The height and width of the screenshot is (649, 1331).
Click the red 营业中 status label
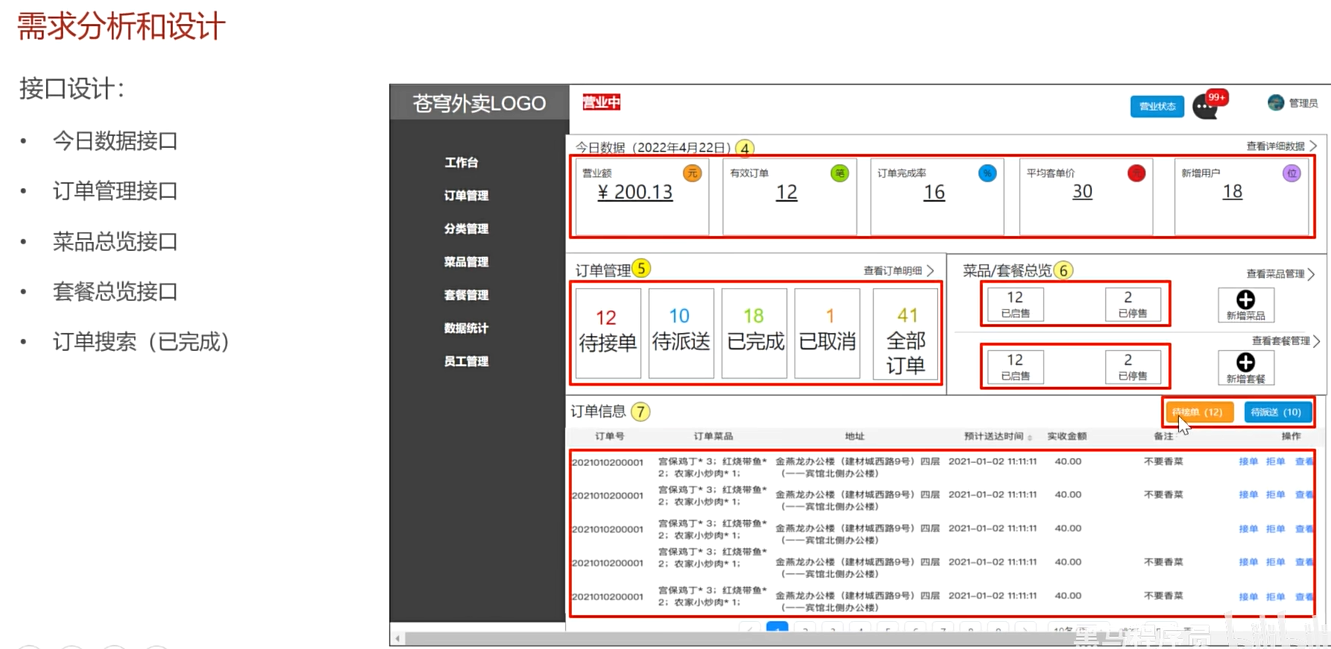coord(602,102)
